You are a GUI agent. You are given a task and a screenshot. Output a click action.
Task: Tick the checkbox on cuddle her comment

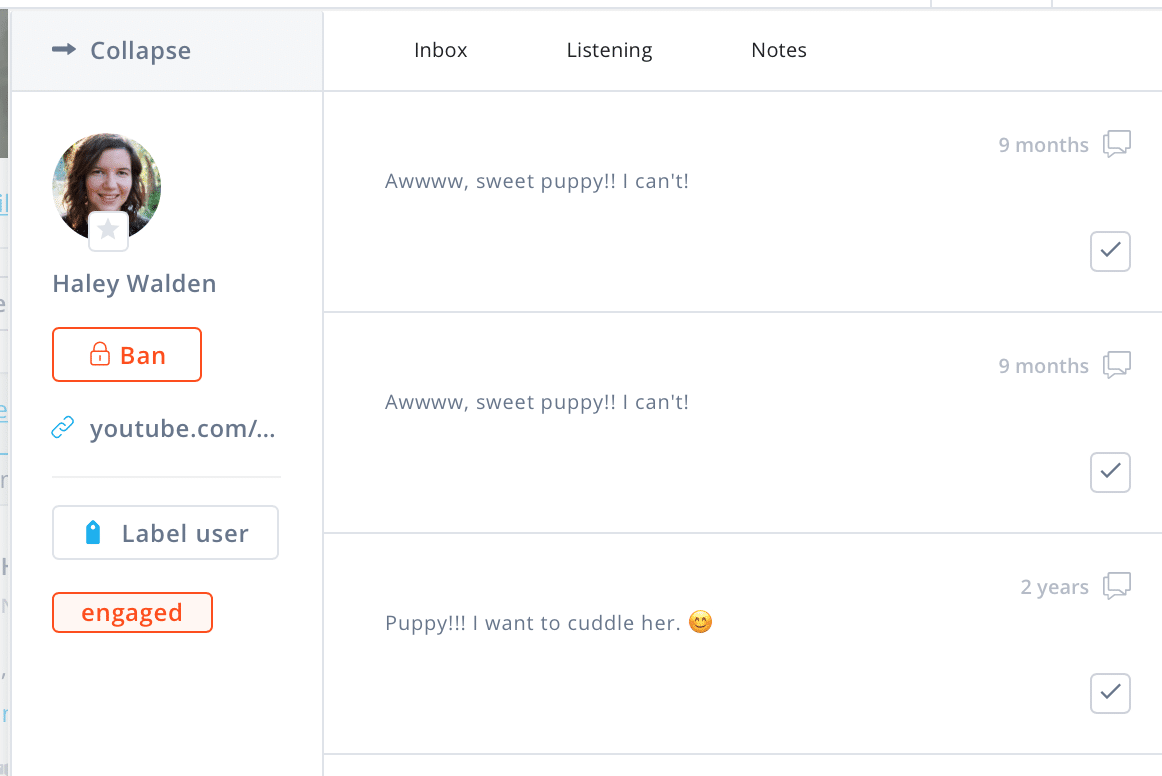coord(1110,693)
